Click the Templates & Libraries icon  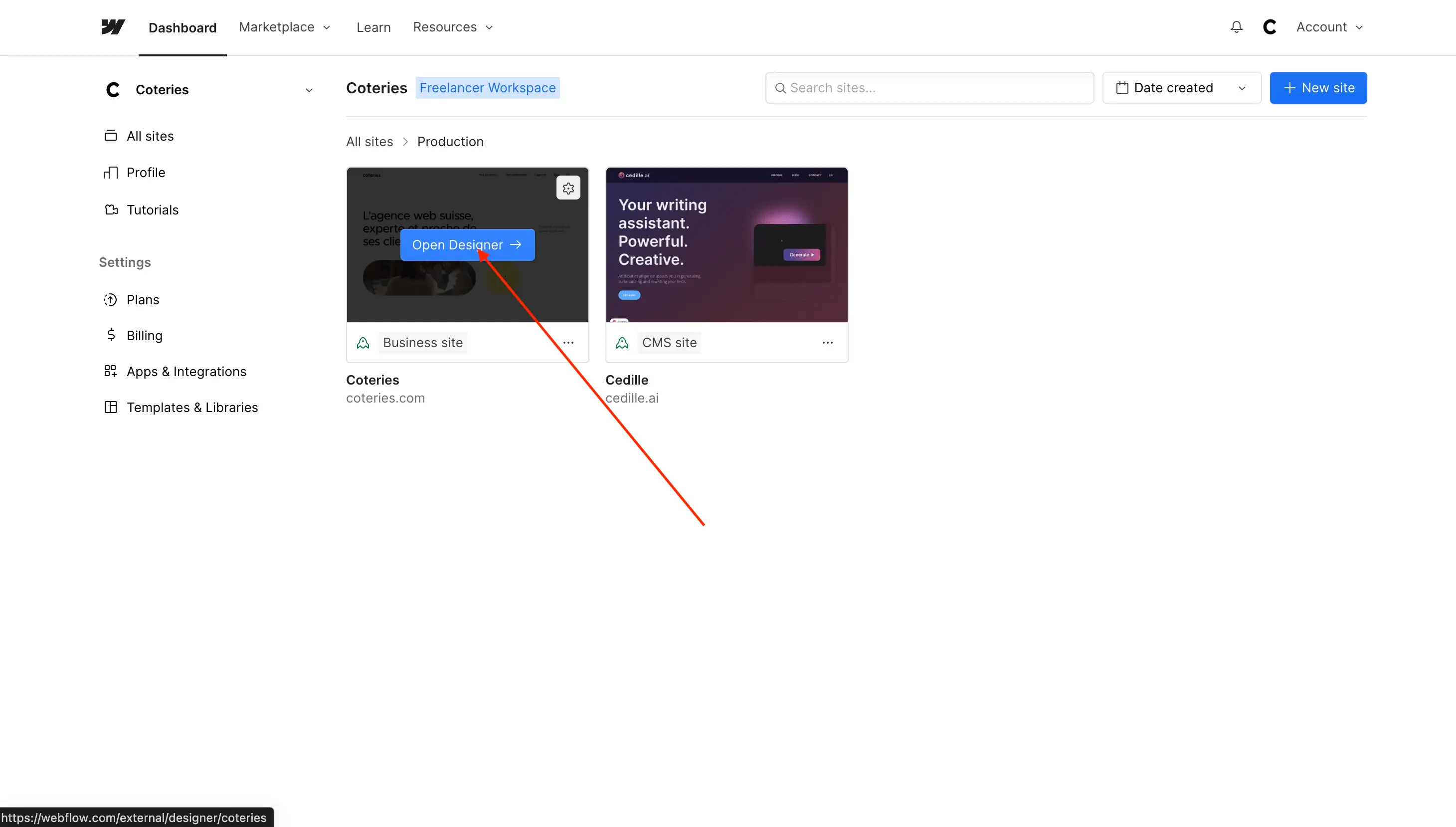[x=111, y=407]
